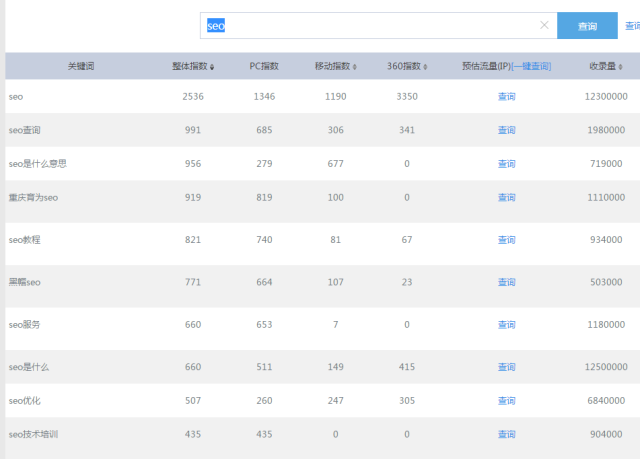640x459 pixels.
Task: Select keyword seo服务
Action: [x=24, y=325]
